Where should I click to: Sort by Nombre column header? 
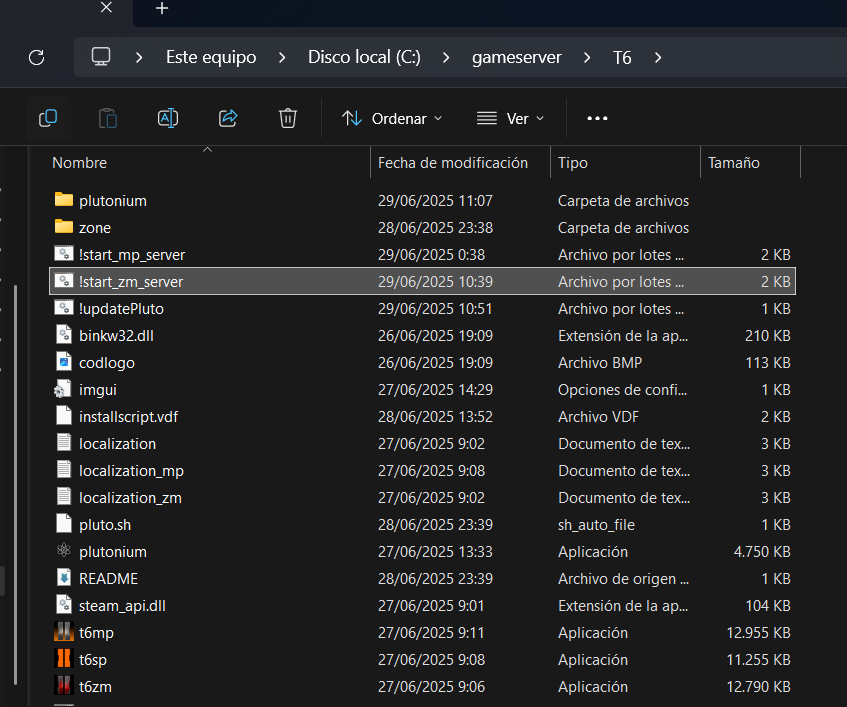[x=79, y=163]
